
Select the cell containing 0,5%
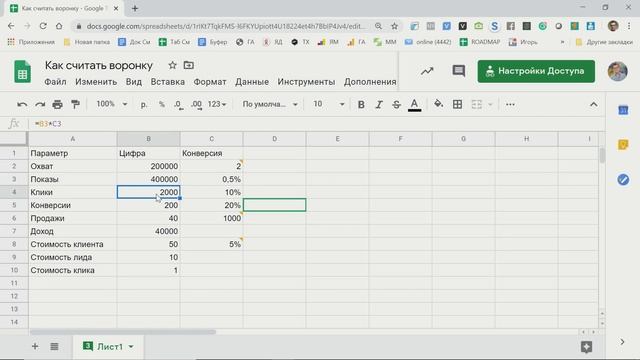tap(211, 179)
